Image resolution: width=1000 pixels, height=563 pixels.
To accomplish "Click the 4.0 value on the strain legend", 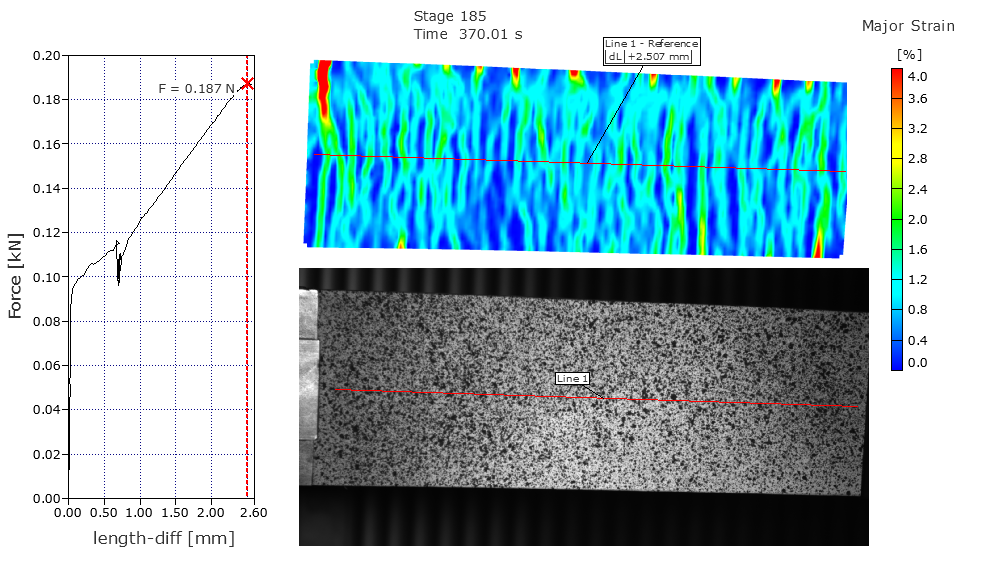I will (917, 76).
